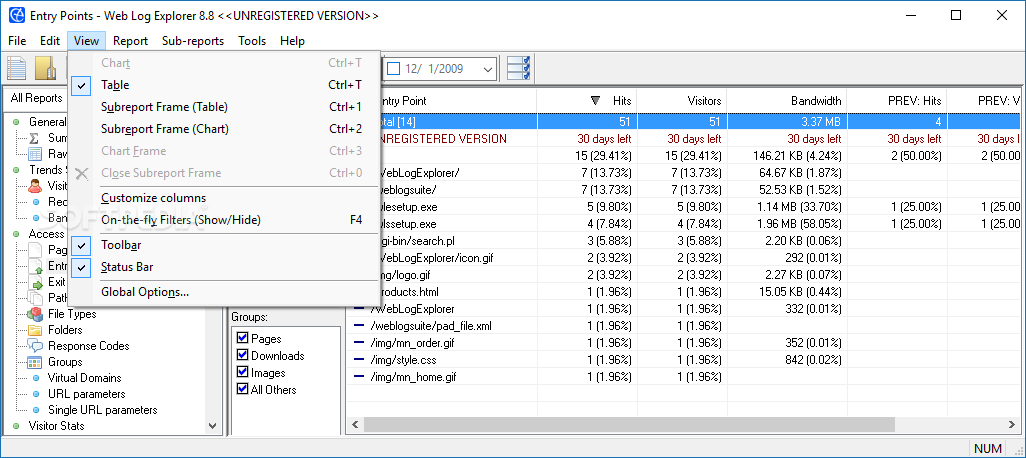
Task: Click the yellow folder workspace toolbar icon
Action: pos(46,68)
